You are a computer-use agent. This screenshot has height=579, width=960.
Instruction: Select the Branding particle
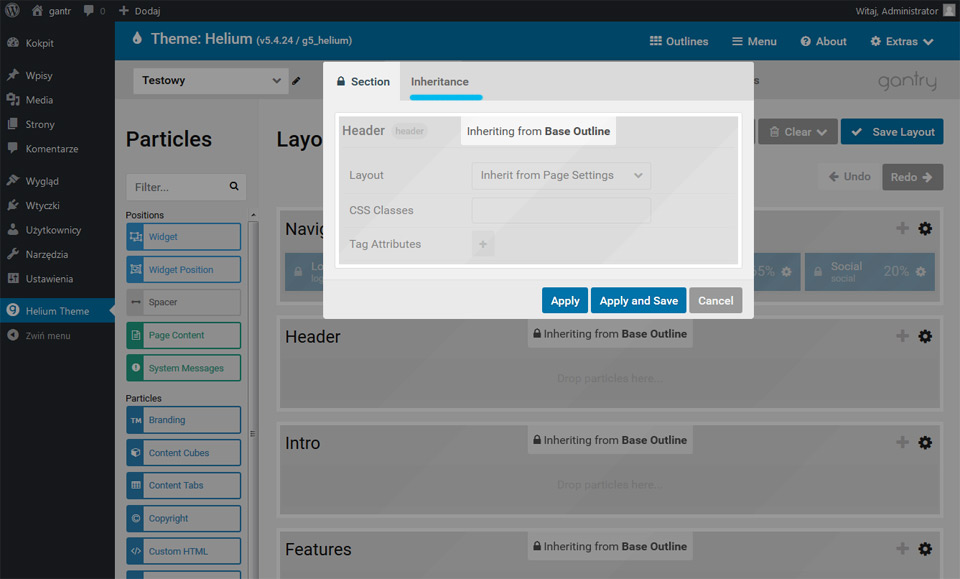184,420
